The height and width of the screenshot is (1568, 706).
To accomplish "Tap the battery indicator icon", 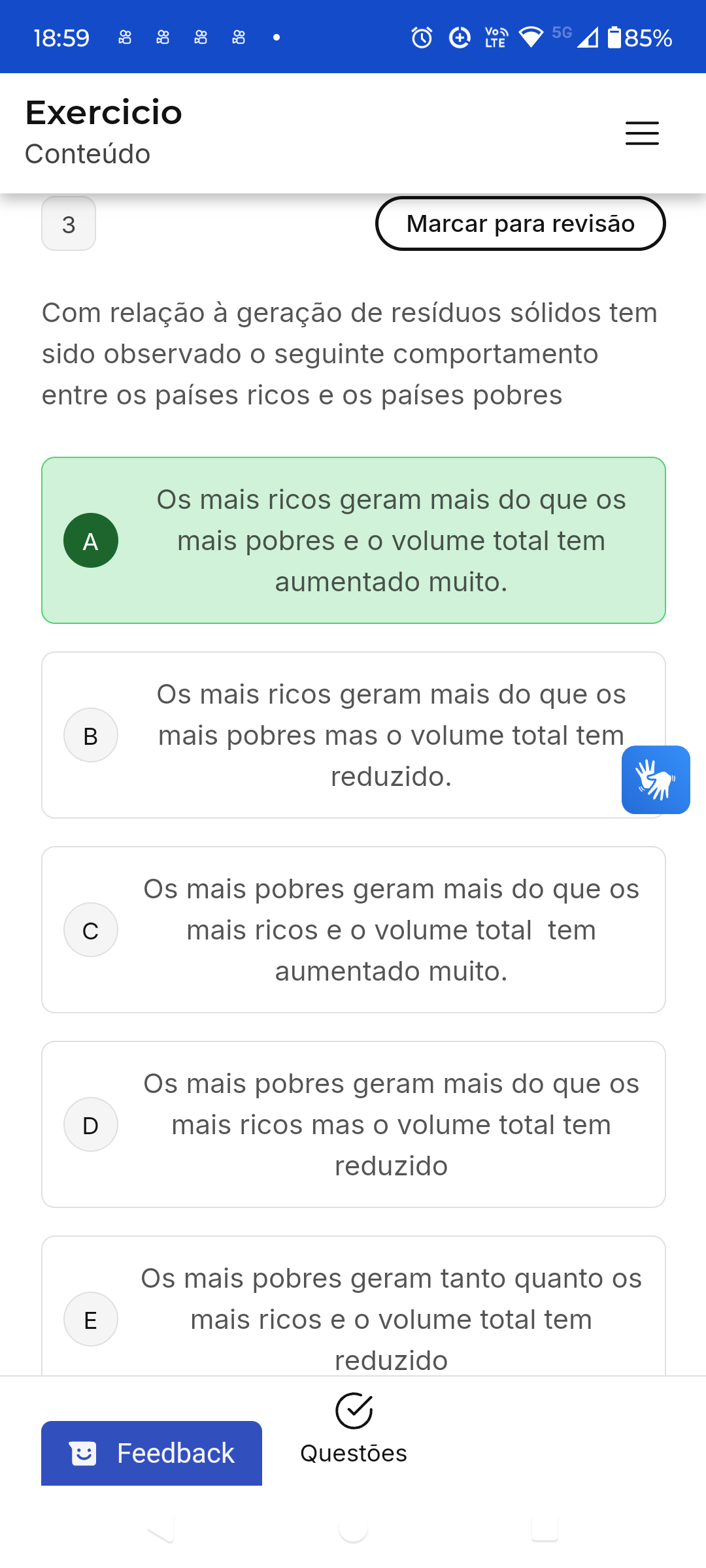I will [614, 38].
